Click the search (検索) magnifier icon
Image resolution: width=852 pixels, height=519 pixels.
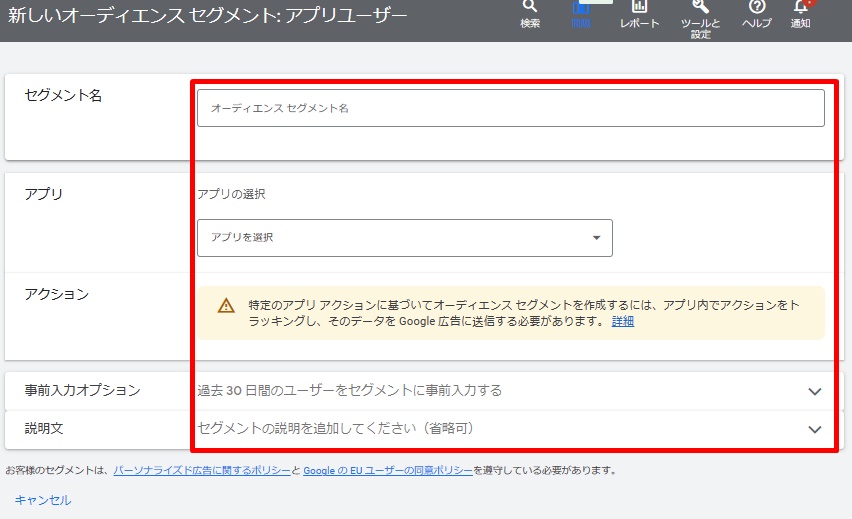(530, 7)
